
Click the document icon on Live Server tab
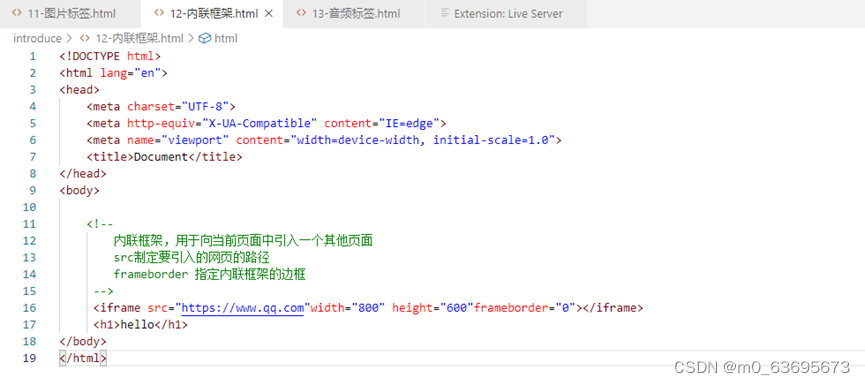[x=445, y=13]
